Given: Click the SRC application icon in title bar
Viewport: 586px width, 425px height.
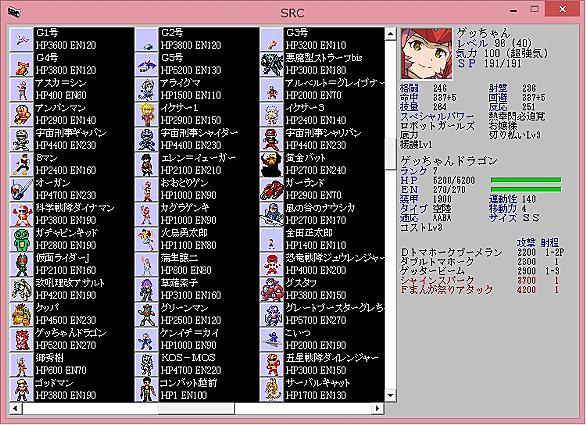Looking at the screenshot, I should [x=14, y=12].
